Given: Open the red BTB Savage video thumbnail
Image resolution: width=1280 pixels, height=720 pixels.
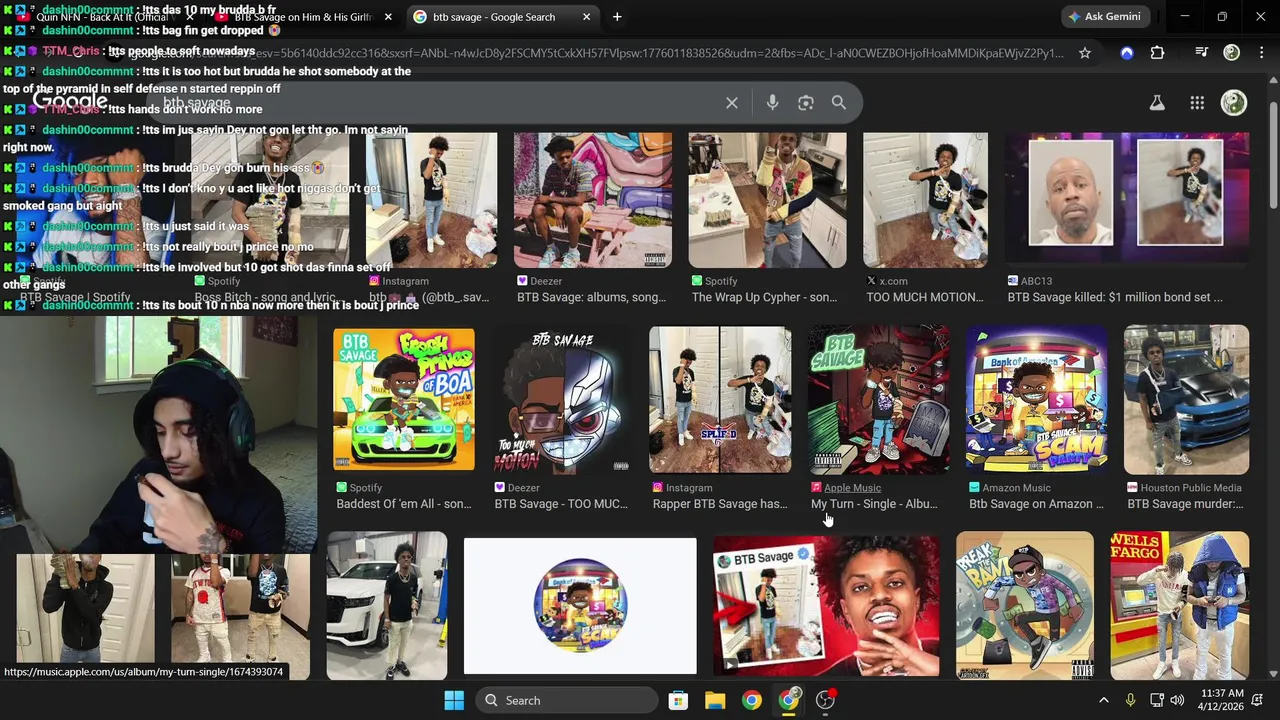Looking at the screenshot, I should (x=826, y=604).
